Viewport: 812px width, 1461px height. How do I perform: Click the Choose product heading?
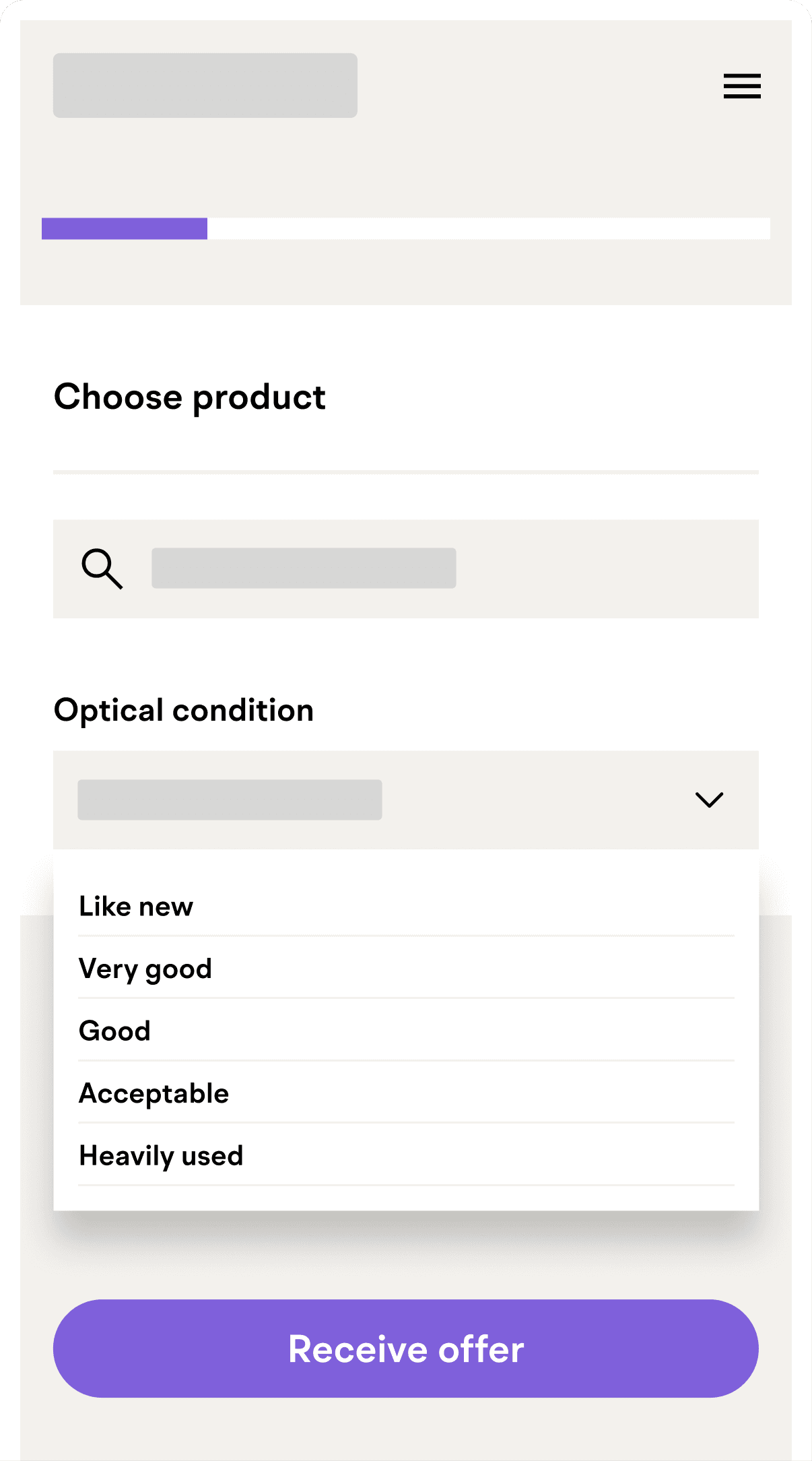[190, 397]
